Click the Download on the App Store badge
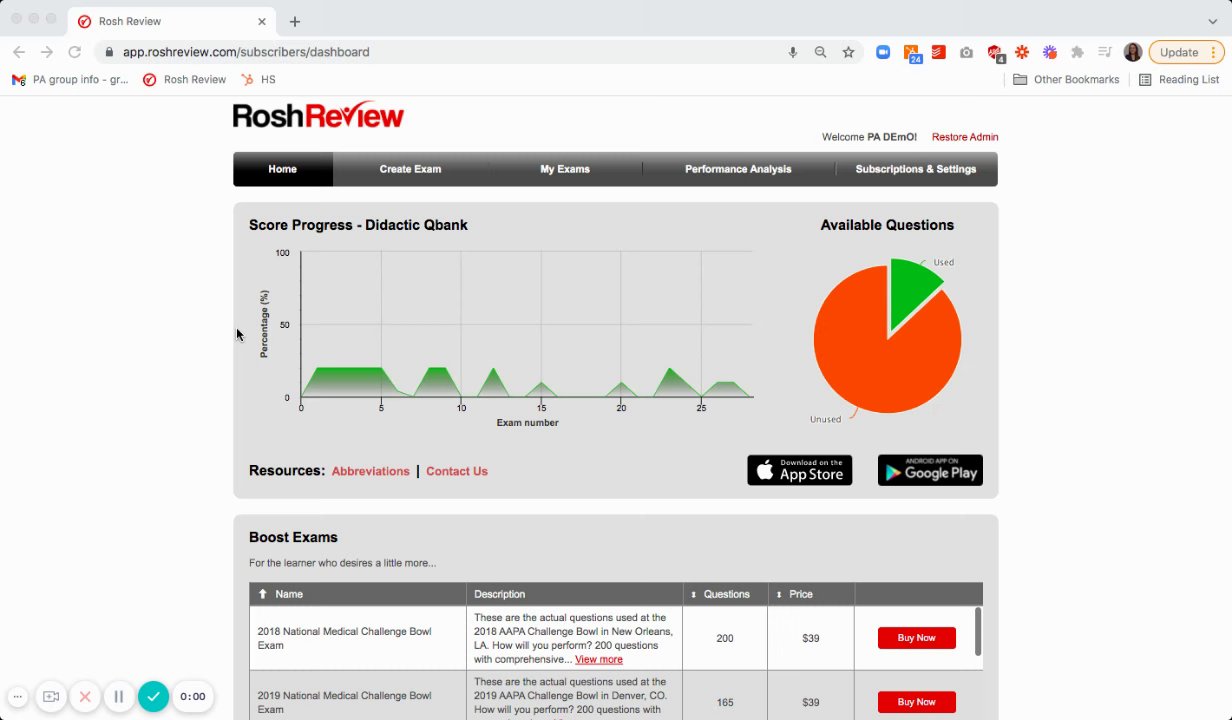1232x720 pixels. (800, 470)
